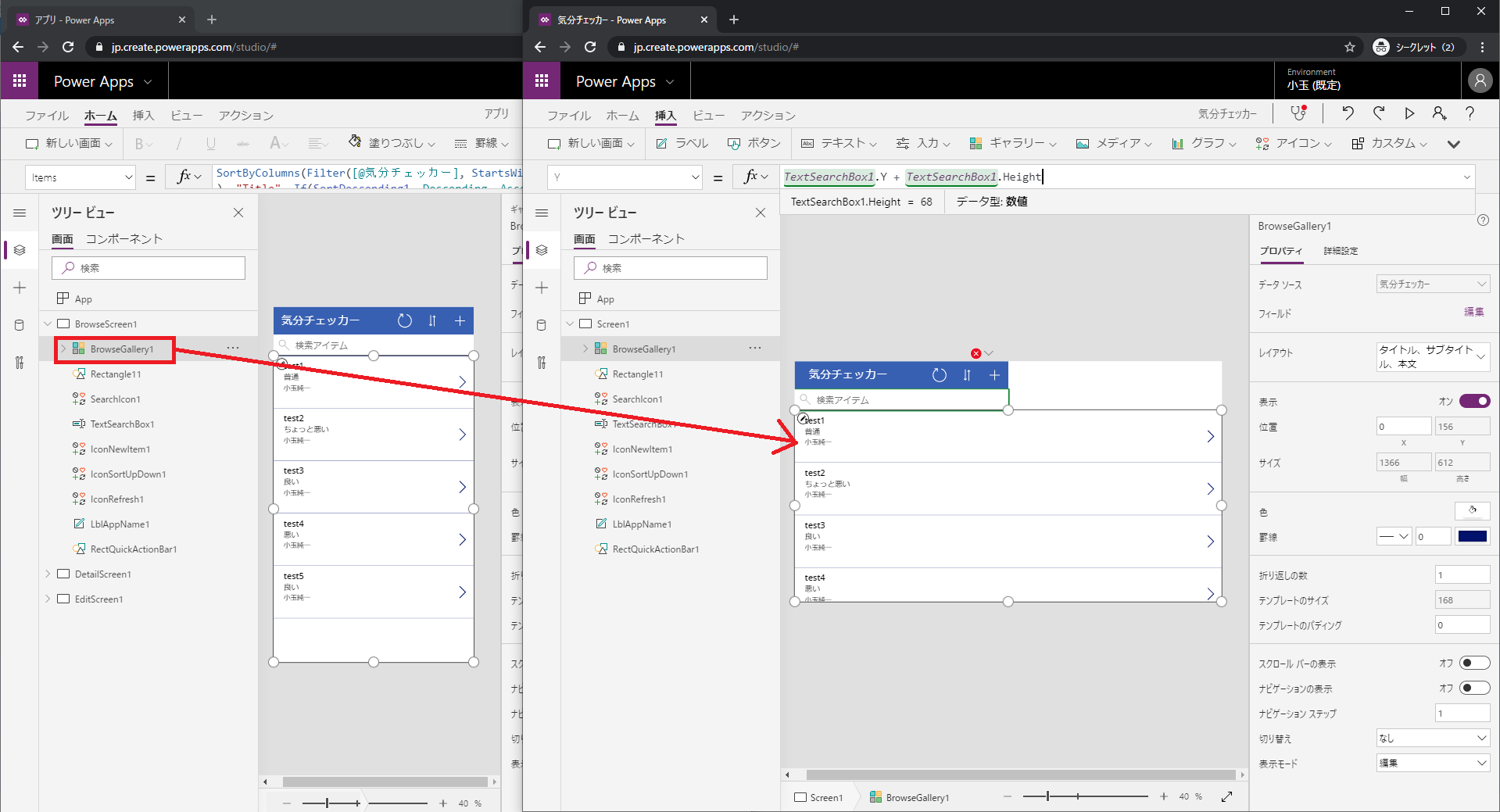
Task: Click fit-to-window expand icon in status bar
Action: click(x=1227, y=796)
